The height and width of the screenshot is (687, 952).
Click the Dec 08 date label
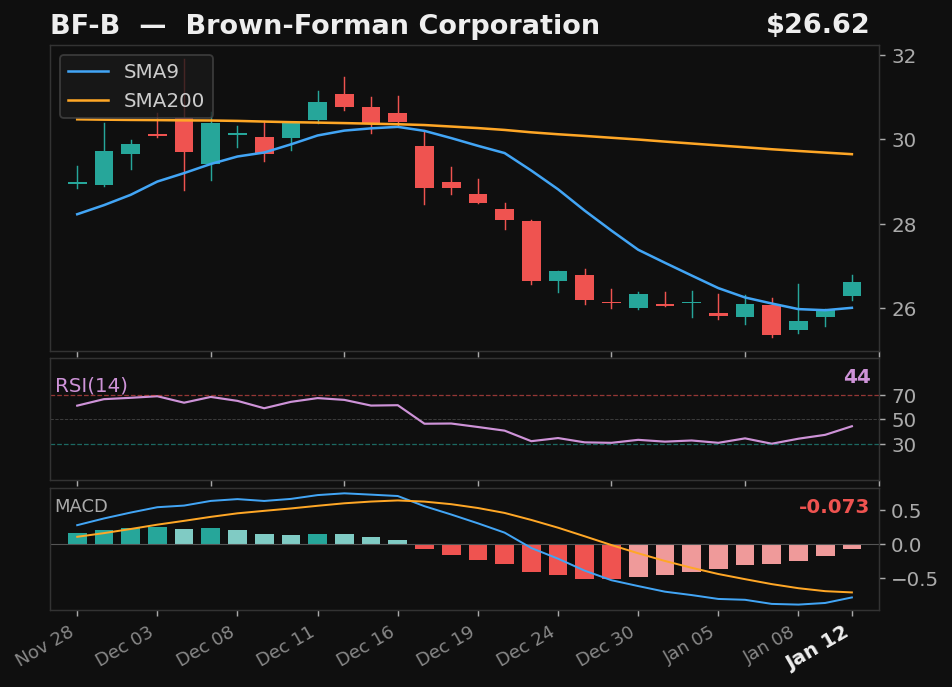[x=205, y=645]
